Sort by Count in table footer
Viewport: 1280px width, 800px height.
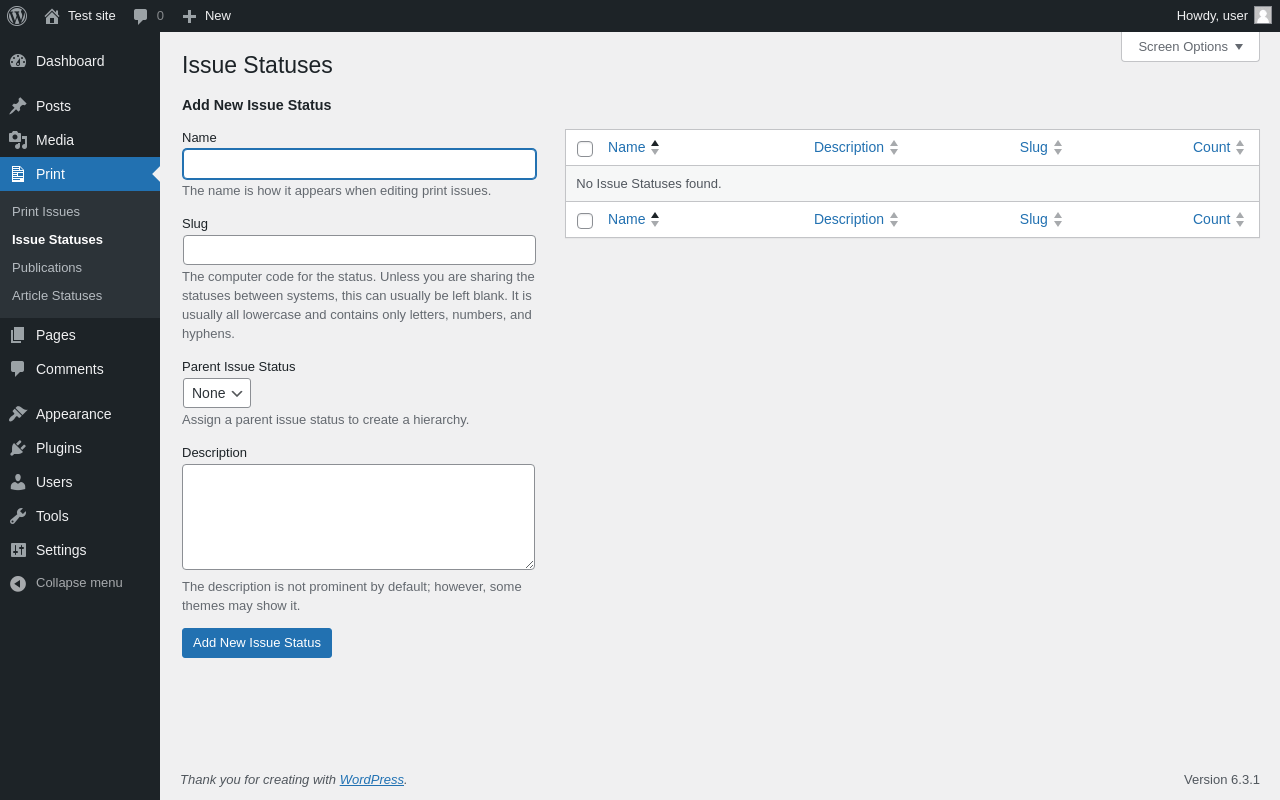(x=1211, y=219)
